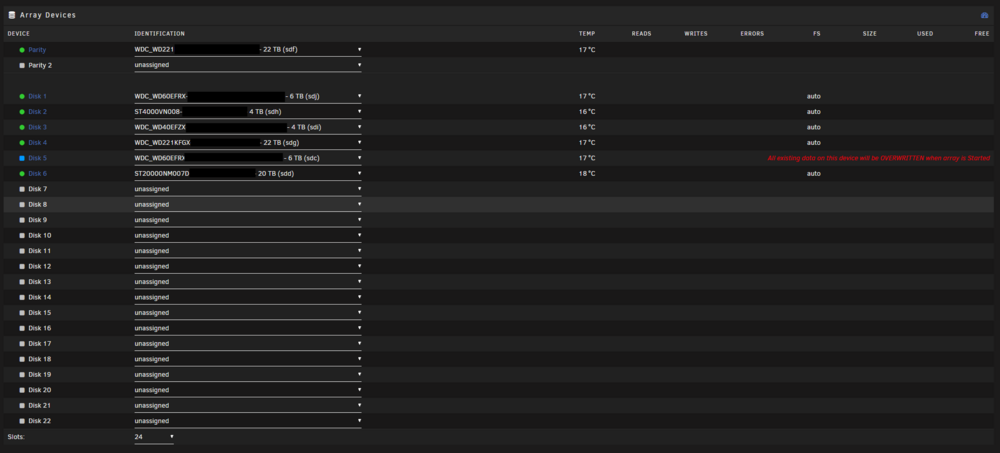
Task: Click the IDENTIFICATION column header
Action: [x=159, y=34]
